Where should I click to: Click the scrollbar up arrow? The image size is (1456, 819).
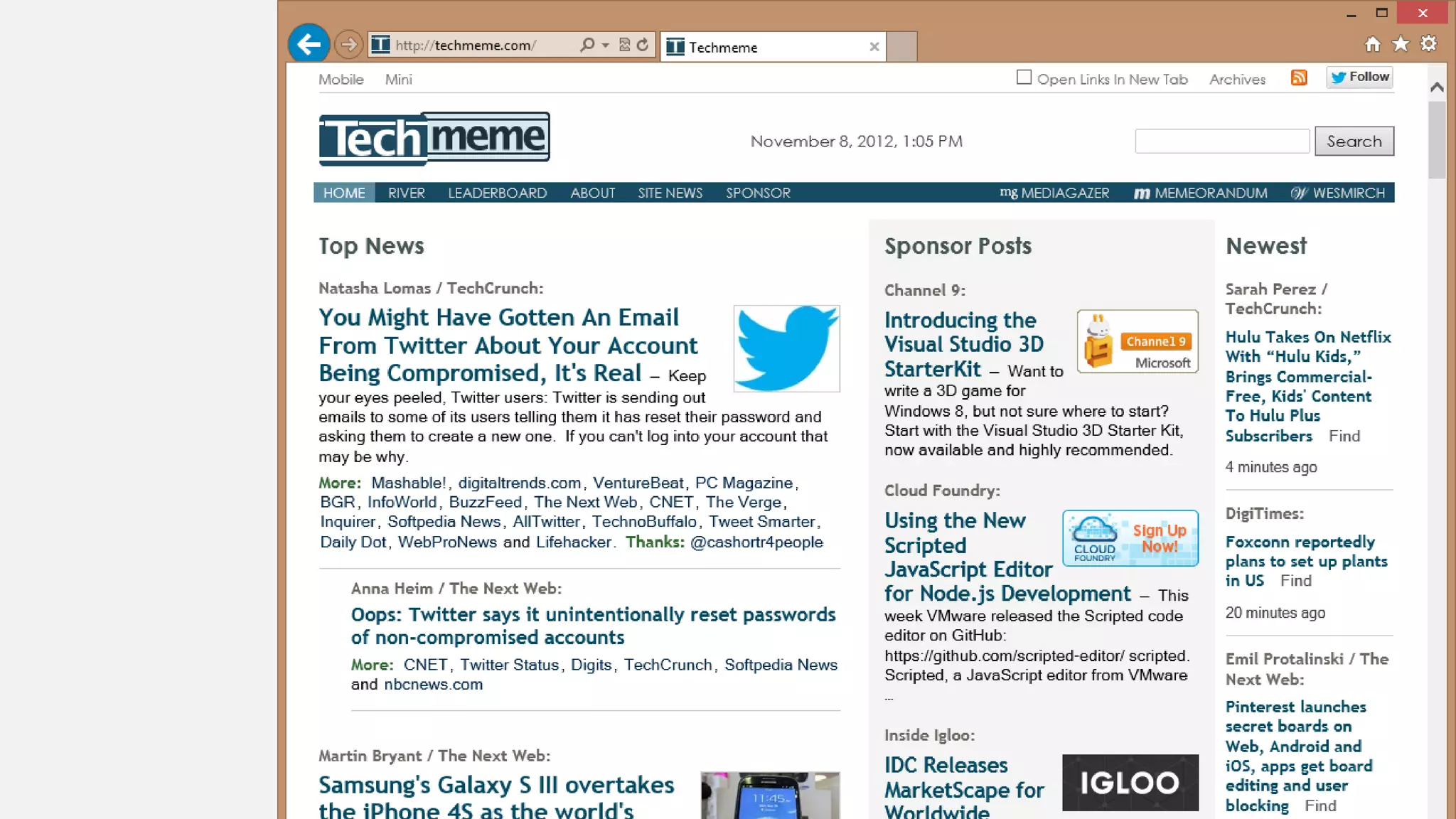point(1437,87)
